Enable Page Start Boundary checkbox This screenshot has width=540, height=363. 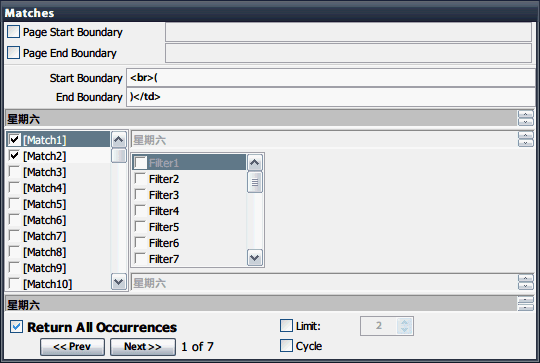click(13, 31)
